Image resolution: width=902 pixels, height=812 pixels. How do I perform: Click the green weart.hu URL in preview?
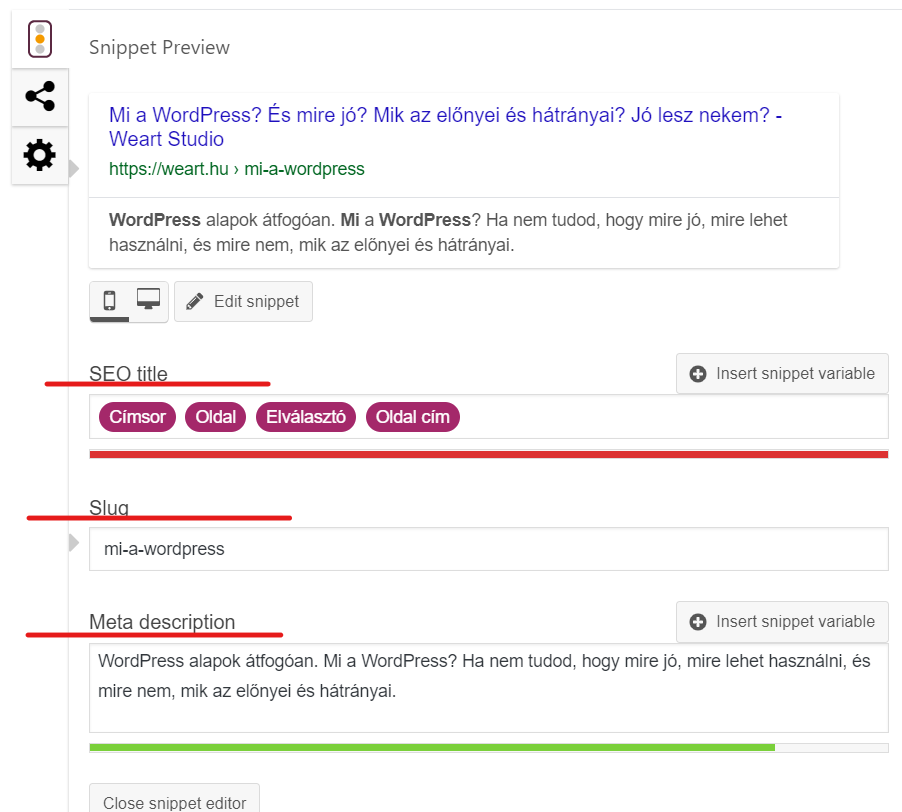(x=236, y=169)
